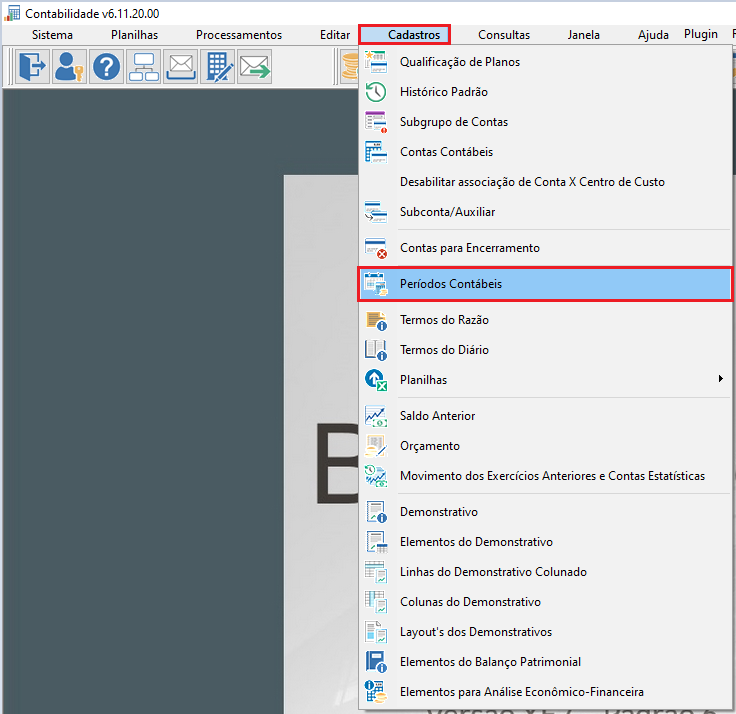736x714 pixels.
Task: Open Contas Contábeis entry
Action: pyautogui.click(x=545, y=152)
